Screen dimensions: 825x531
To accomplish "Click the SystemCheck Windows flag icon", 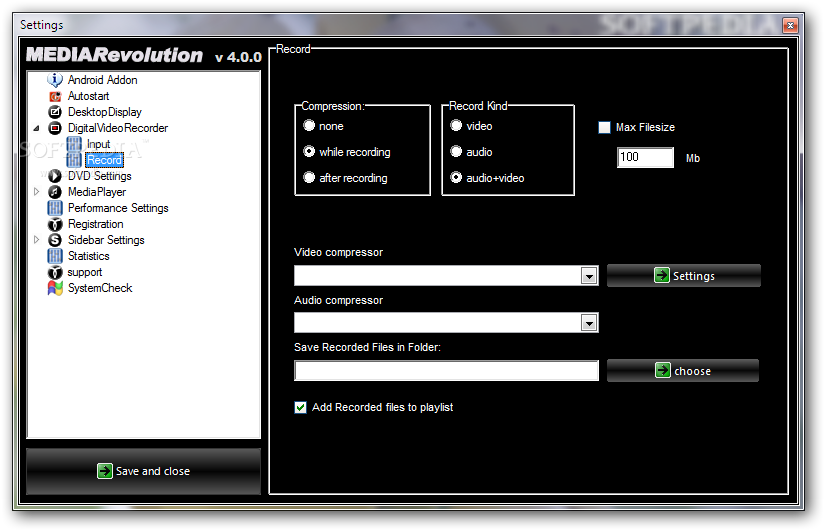I will tap(55, 288).
